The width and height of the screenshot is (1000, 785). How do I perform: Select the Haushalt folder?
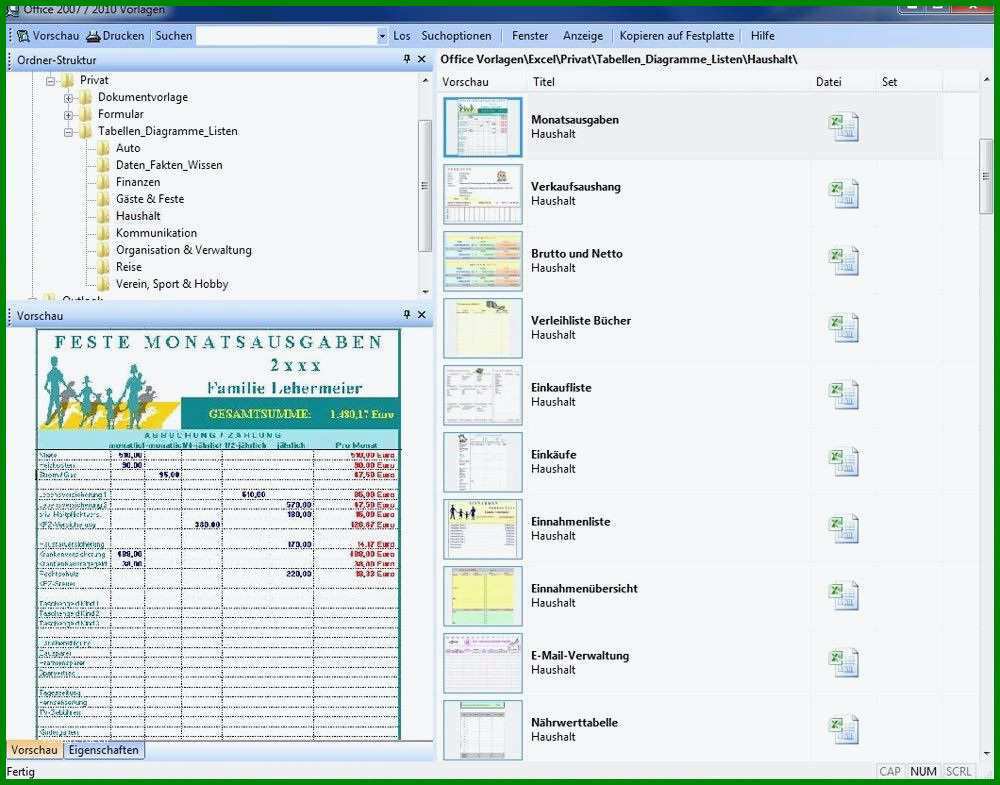pos(138,216)
